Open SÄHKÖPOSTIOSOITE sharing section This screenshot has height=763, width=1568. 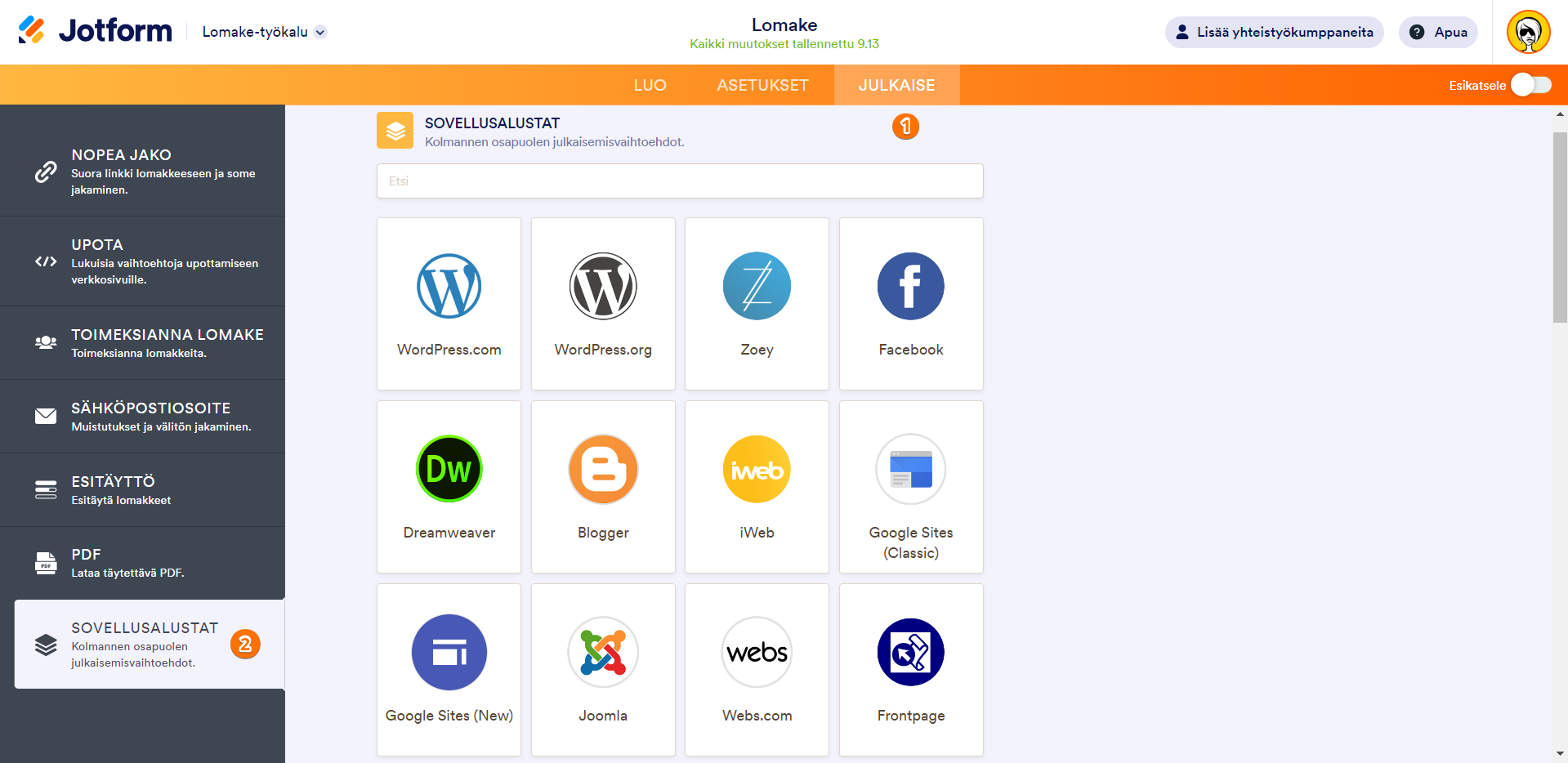[142, 417]
